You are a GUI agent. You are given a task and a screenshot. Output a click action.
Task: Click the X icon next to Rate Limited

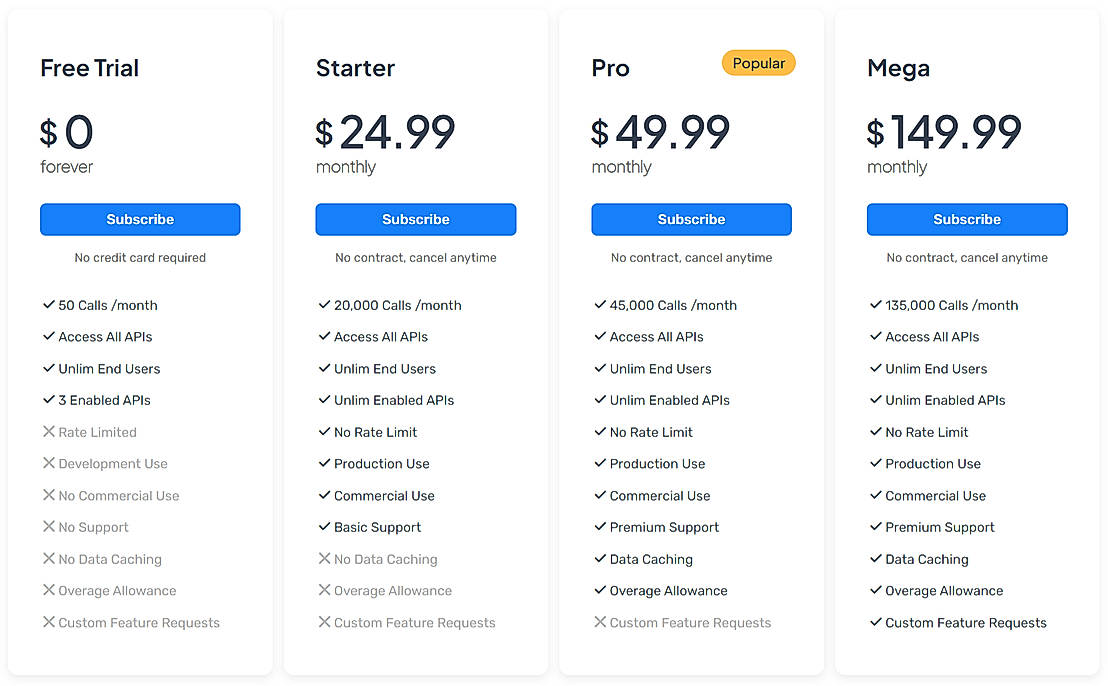pos(48,432)
